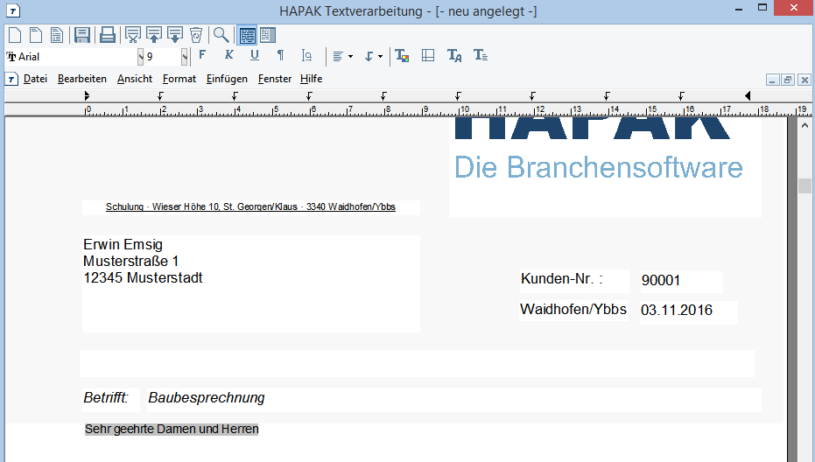Toggle bold formatting with the F button
Screen dimensions: 815x462
click(202, 55)
